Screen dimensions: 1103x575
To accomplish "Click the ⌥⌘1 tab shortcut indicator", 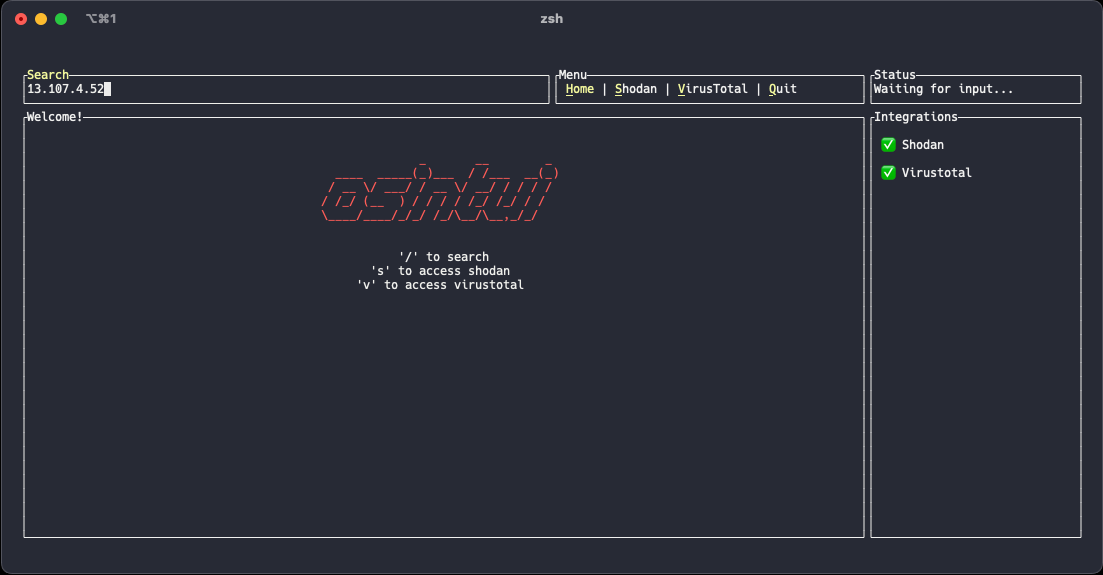I will (x=101, y=19).
